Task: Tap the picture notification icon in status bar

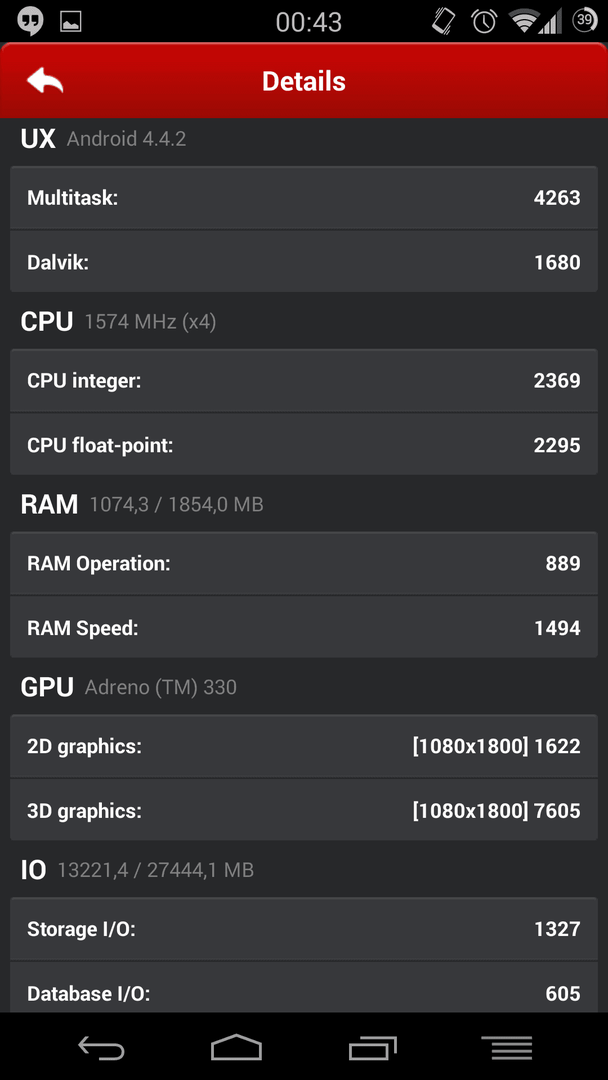Action: tap(71, 21)
